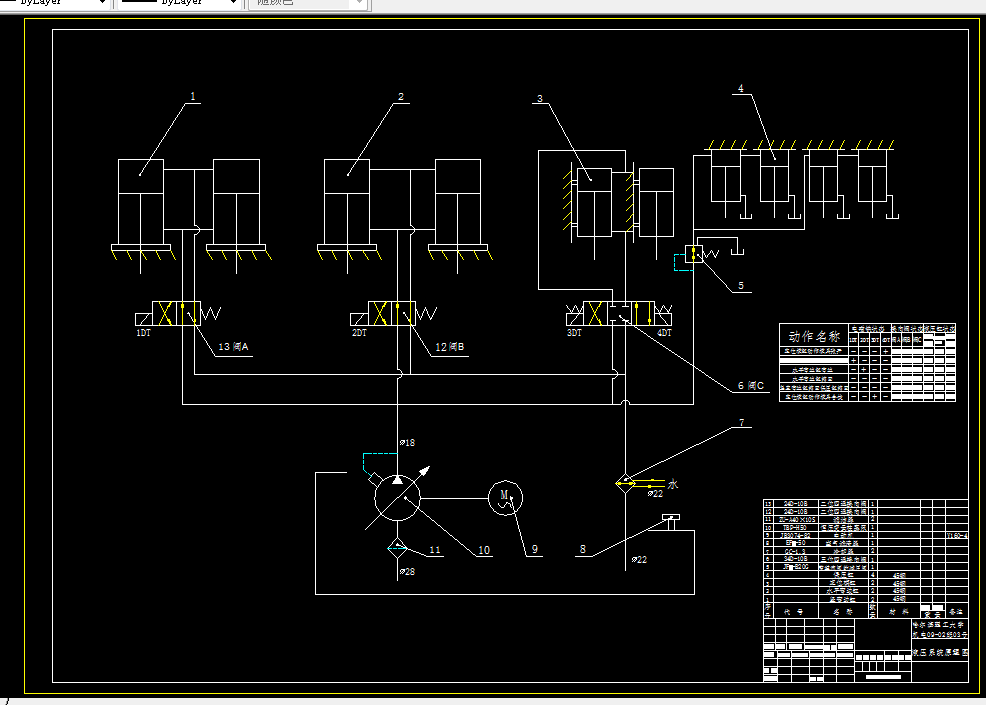
Task: Click callout number 7
Action: [x=741, y=423]
